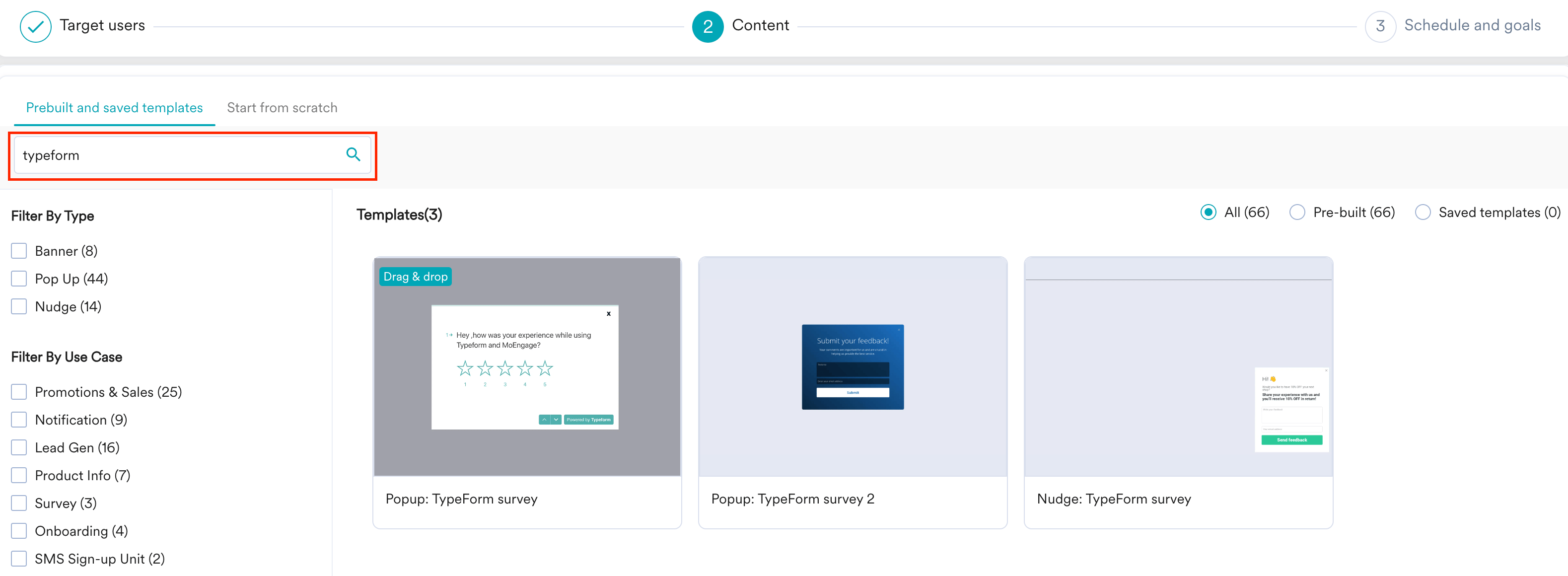This screenshot has width=1568, height=576.
Task: Check the Product Info (7) box
Action: (x=19, y=476)
